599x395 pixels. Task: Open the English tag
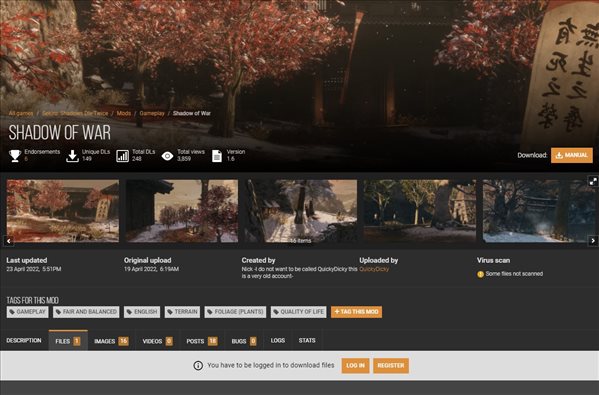[142, 312]
